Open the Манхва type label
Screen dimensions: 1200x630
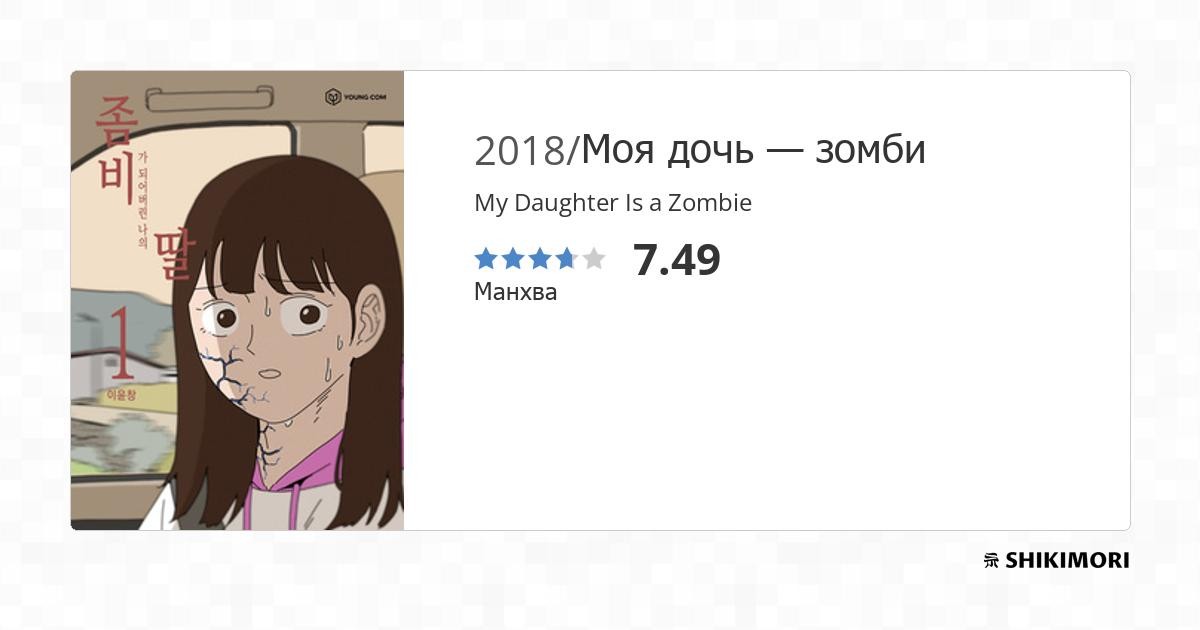coord(516,292)
